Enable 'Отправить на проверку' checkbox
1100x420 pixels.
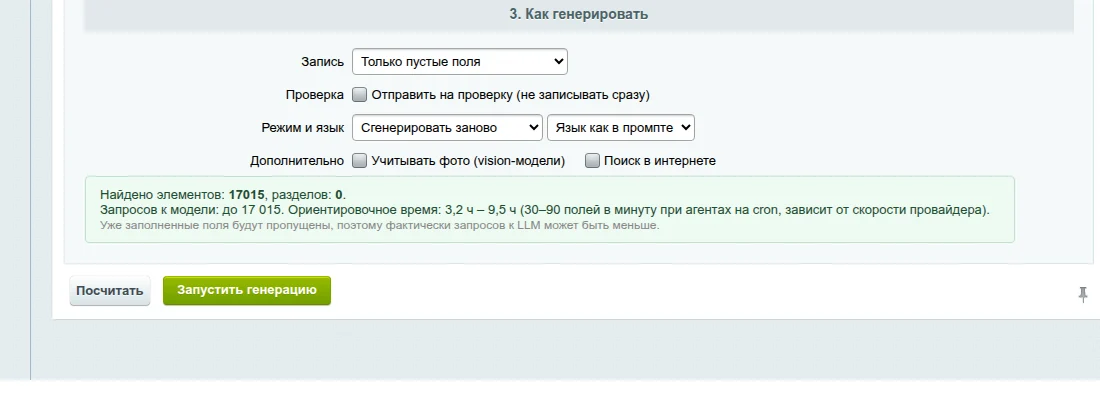359,94
